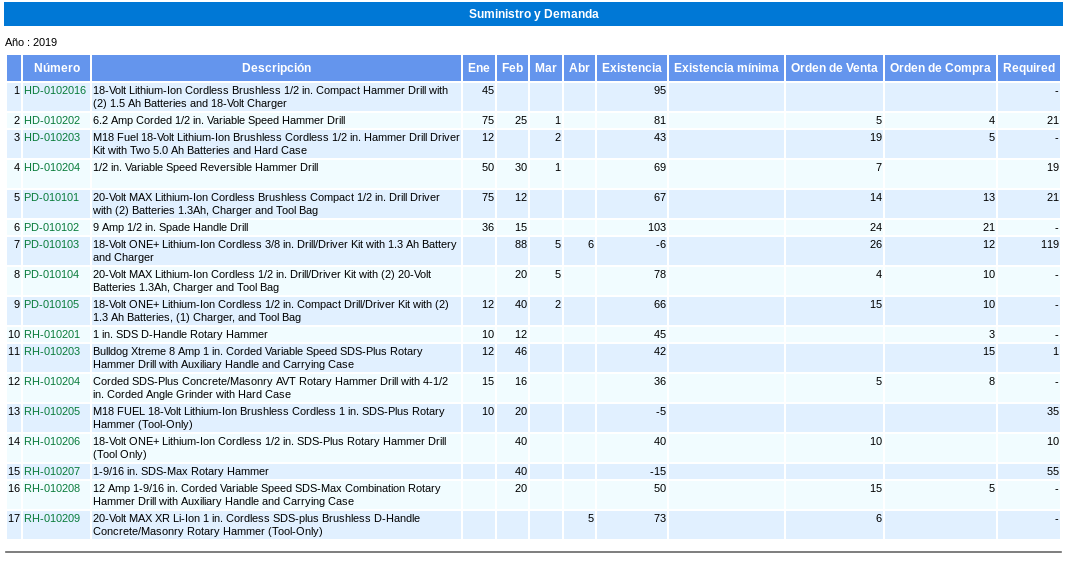Click Existencia value 73 for RH-010209
The height and width of the screenshot is (562, 1068).
pos(660,518)
